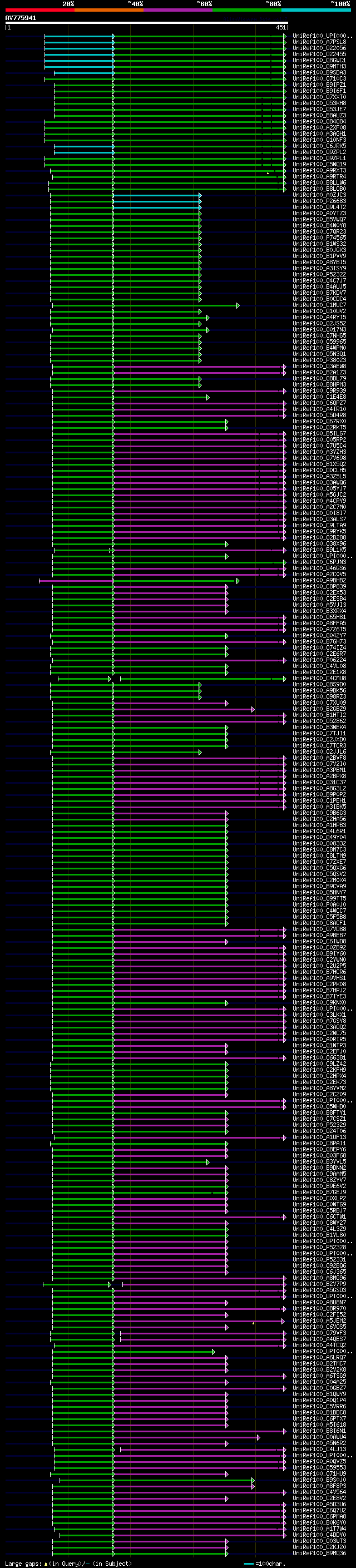Open hit UniRef100_B8LLW6
This screenshot has height=1568, width=356.
[319, 182]
